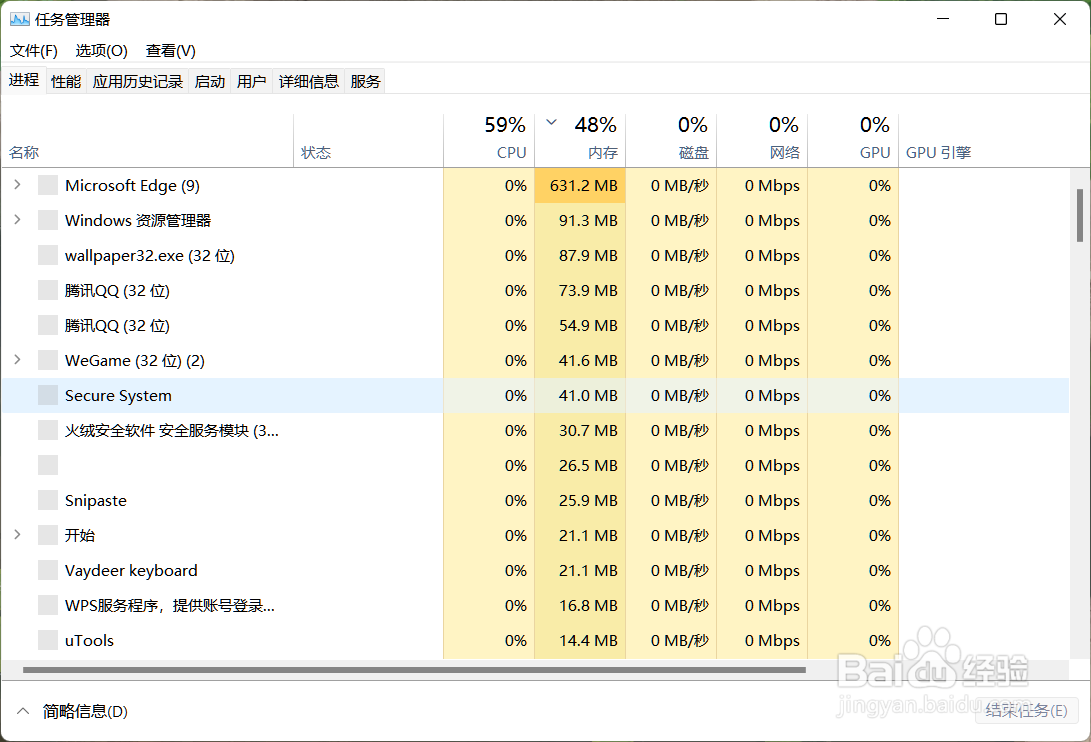The image size is (1091, 742).
Task: Sort by the 状态 column header
Action: [x=368, y=141]
